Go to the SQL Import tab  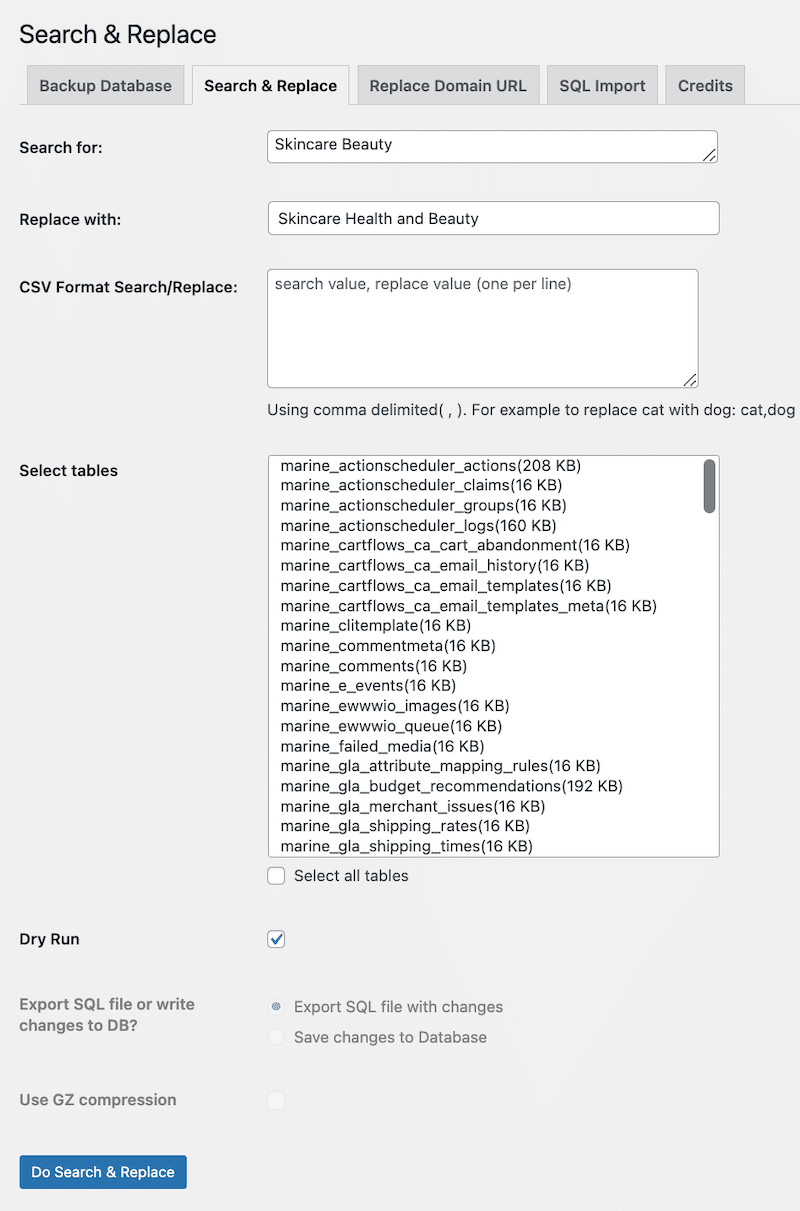click(602, 86)
